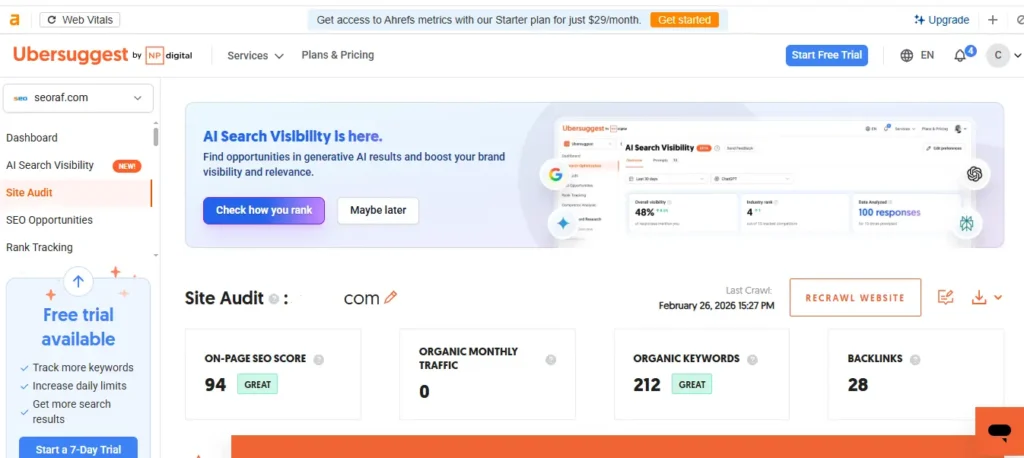Open AI Search Visibility sidebar item

click(50, 165)
